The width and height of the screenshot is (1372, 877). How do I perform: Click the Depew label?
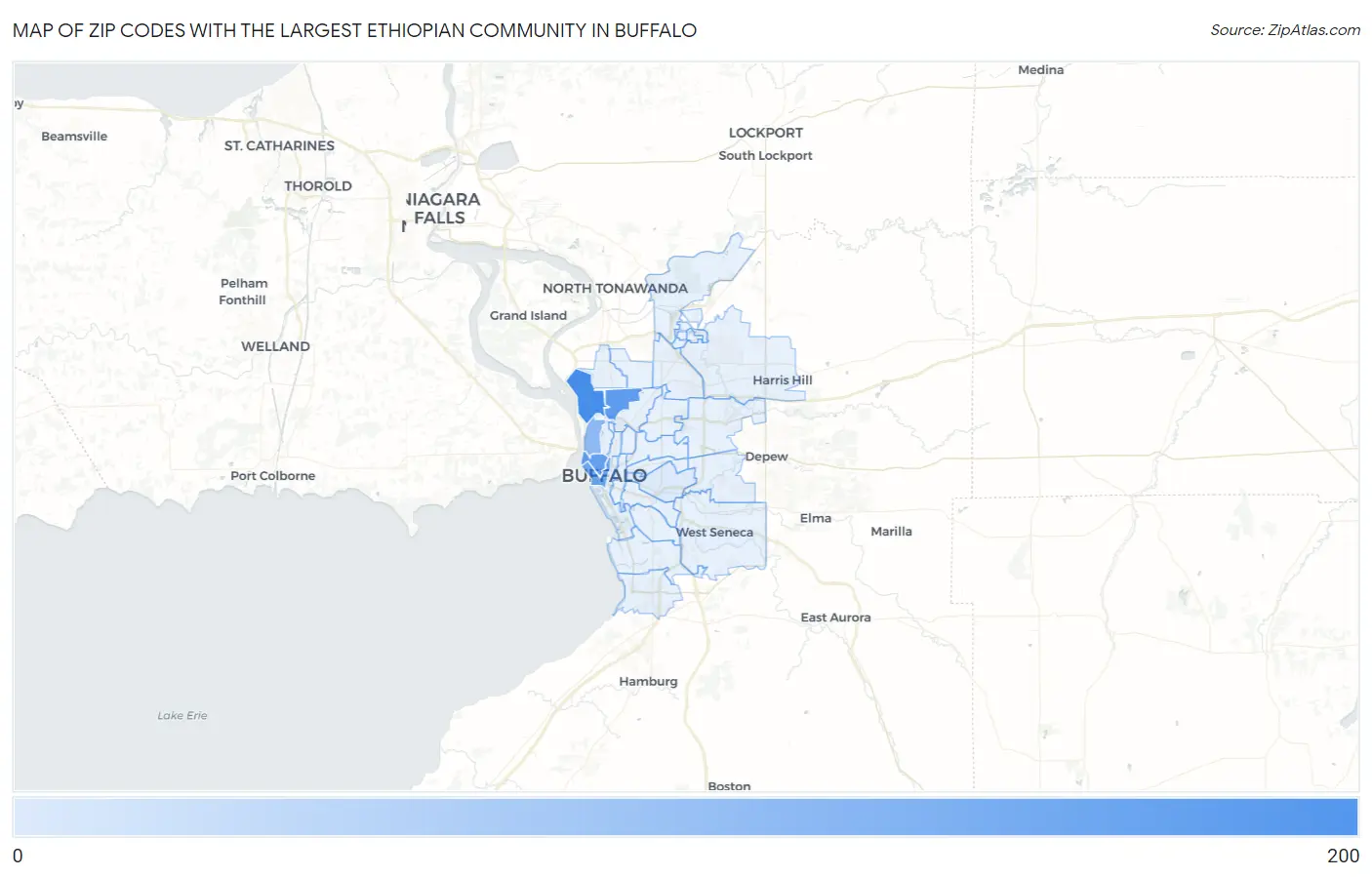click(x=766, y=457)
